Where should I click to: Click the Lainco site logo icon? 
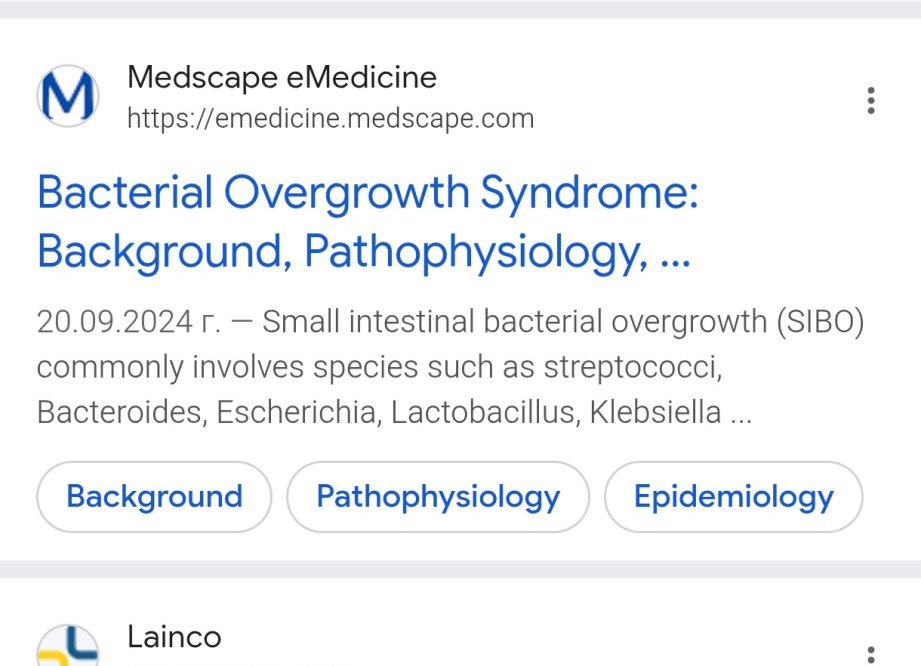pos(68,648)
